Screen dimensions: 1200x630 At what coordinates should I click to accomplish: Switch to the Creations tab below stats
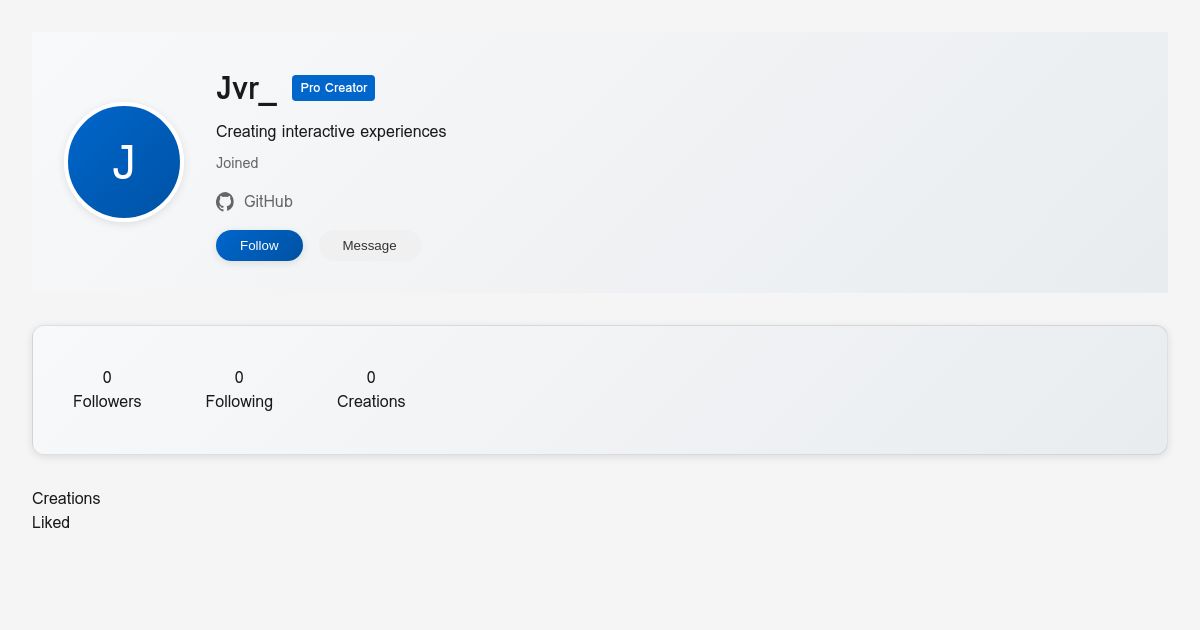(x=66, y=498)
